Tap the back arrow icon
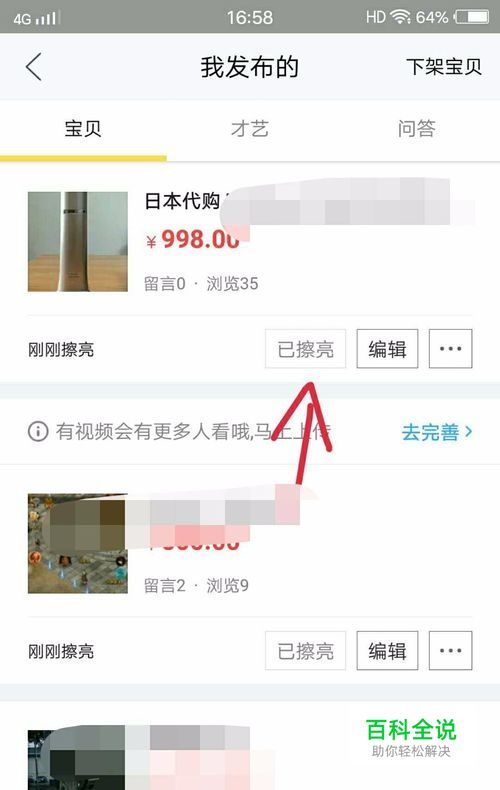Viewport: 500px width, 790px height. click(x=34, y=67)
